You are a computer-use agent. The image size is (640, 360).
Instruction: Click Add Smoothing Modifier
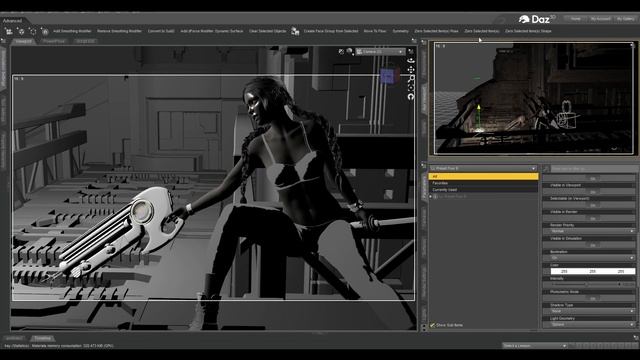(72, 31)
